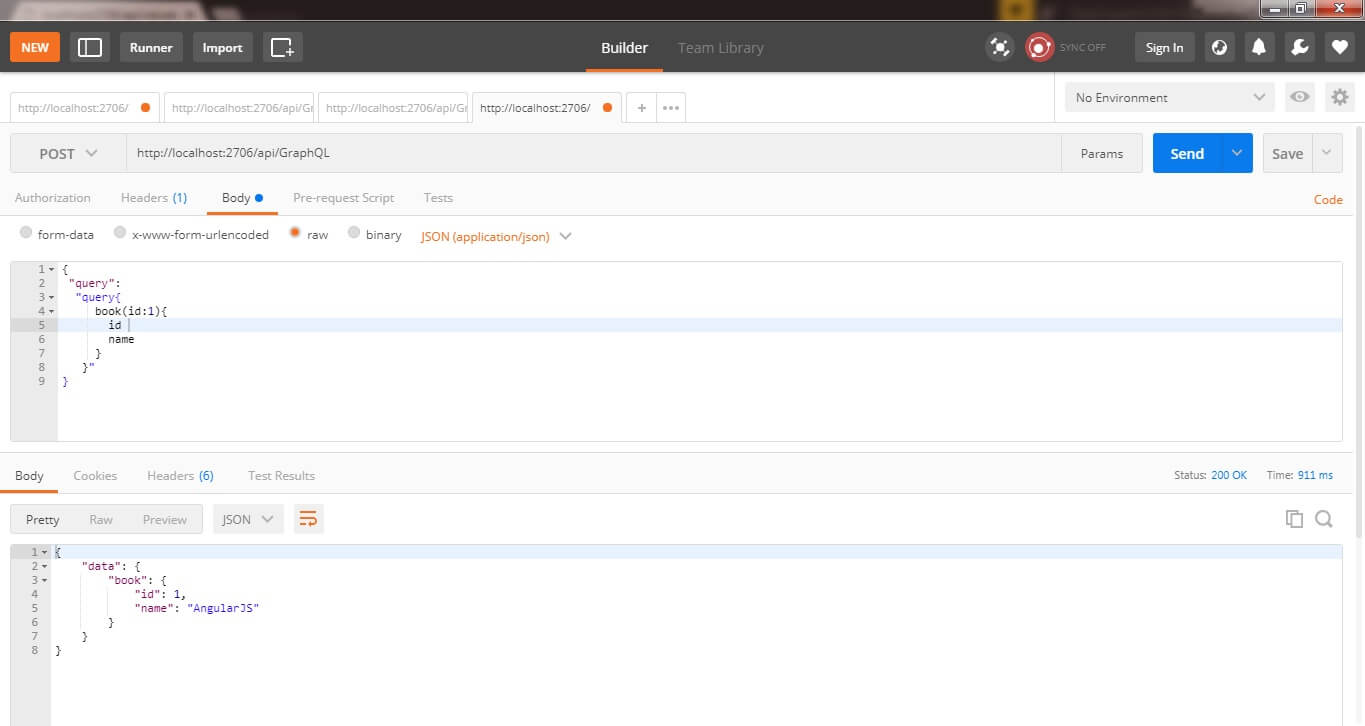
Task: Click the request URL input field
Action: (590, 153)
